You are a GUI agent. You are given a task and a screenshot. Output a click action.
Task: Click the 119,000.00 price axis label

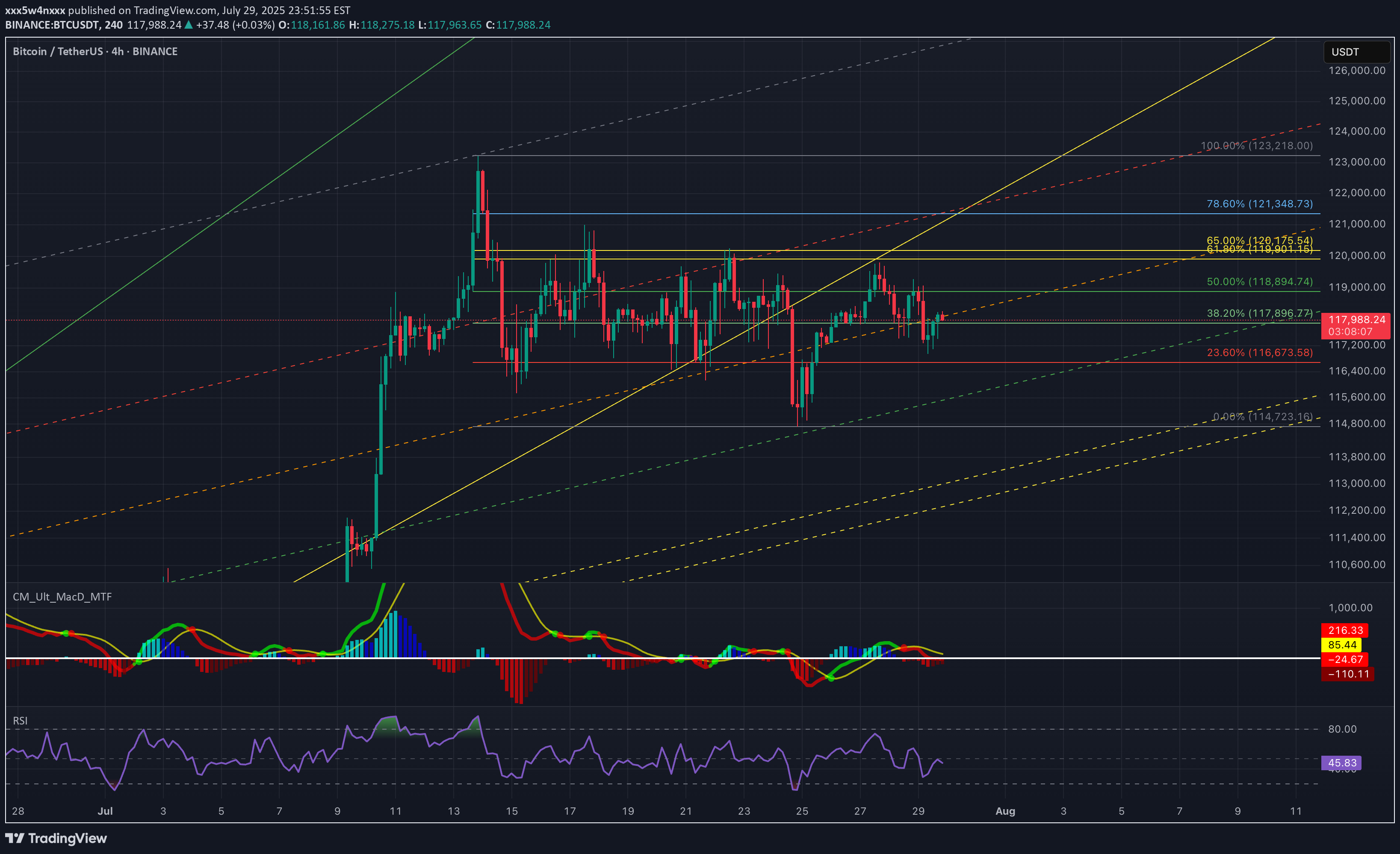click(1357, 287)
